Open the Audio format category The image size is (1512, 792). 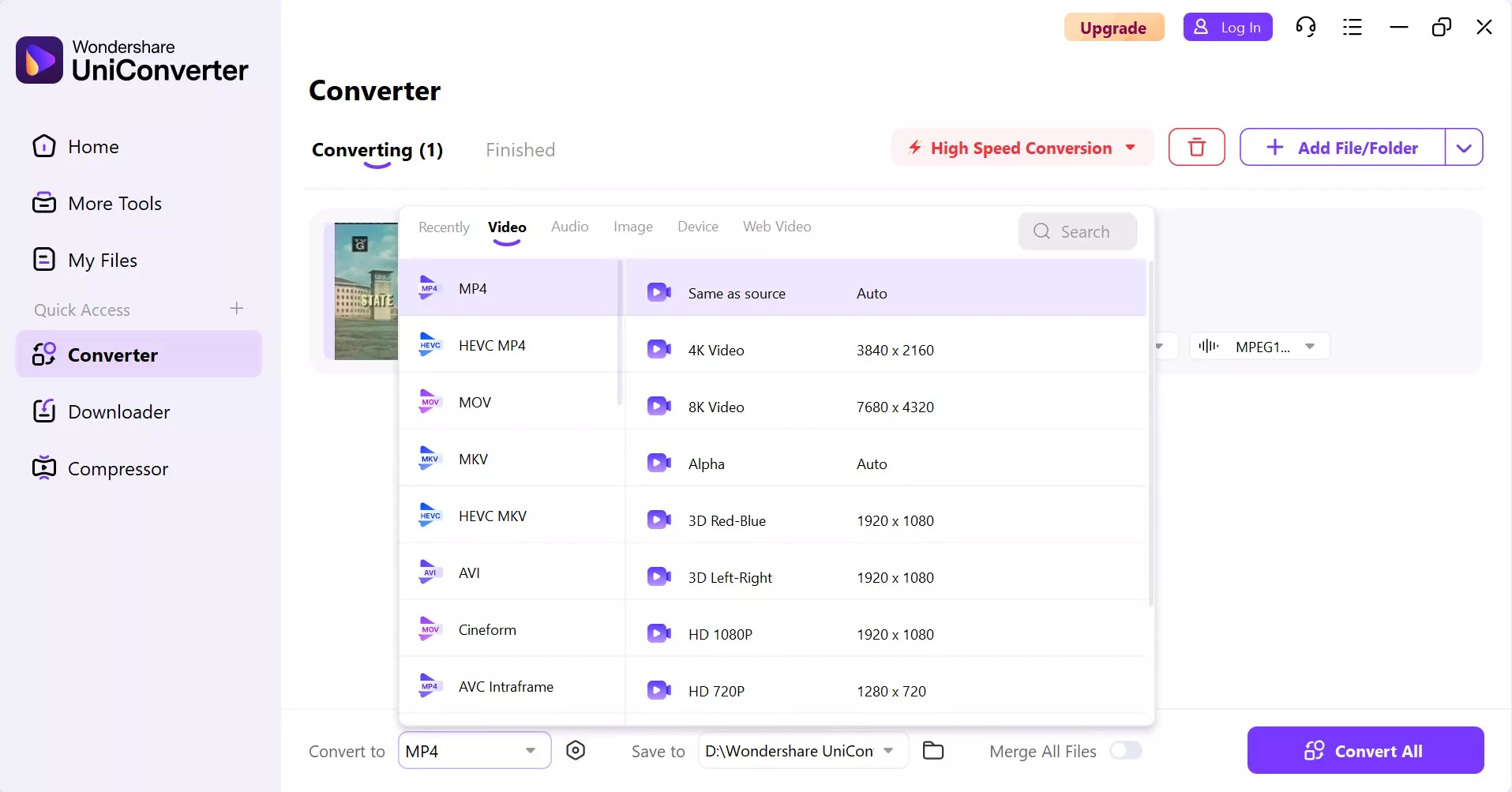pos(569,227)
